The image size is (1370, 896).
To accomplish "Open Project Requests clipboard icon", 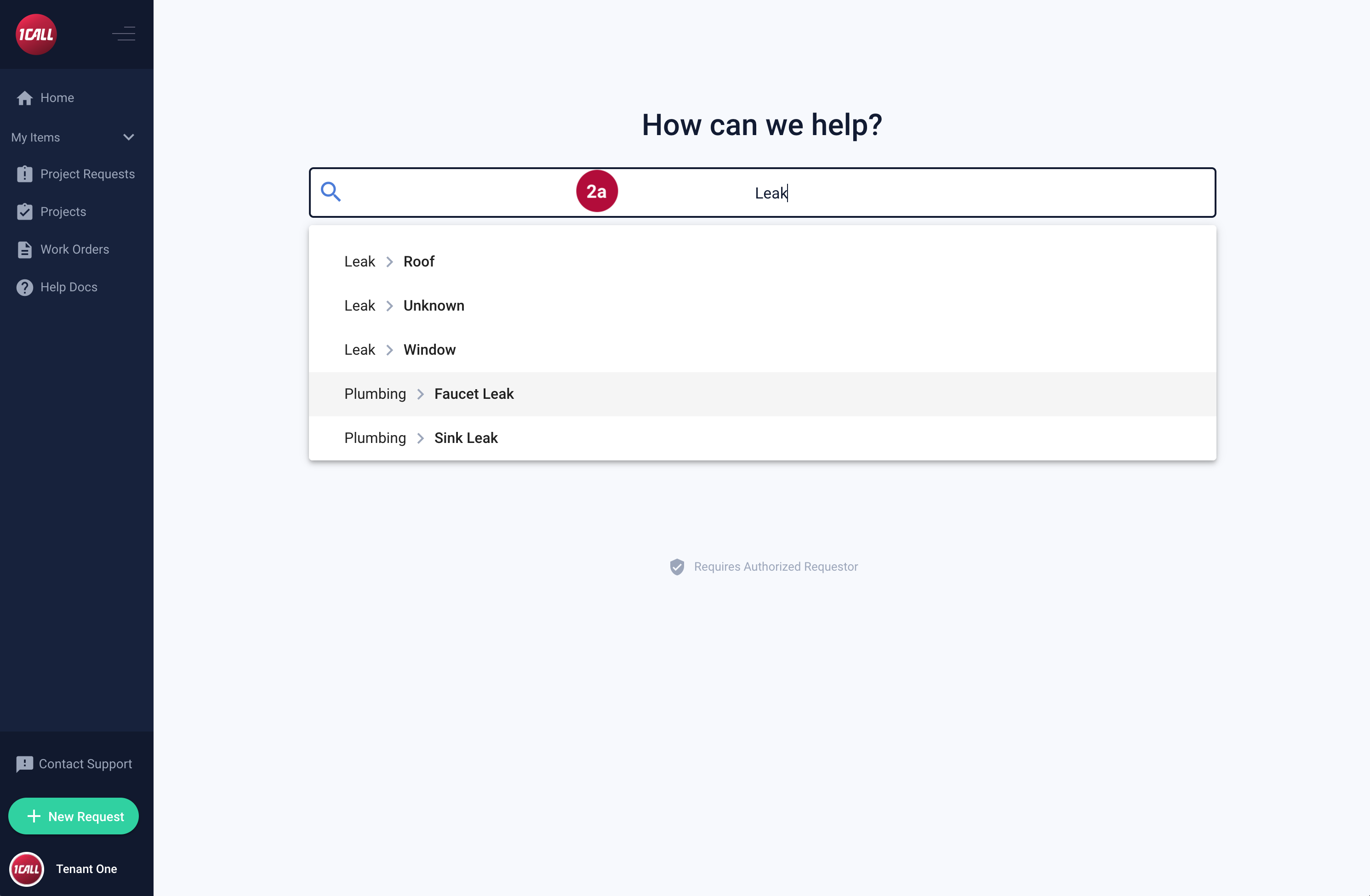I will coord(25,174).
